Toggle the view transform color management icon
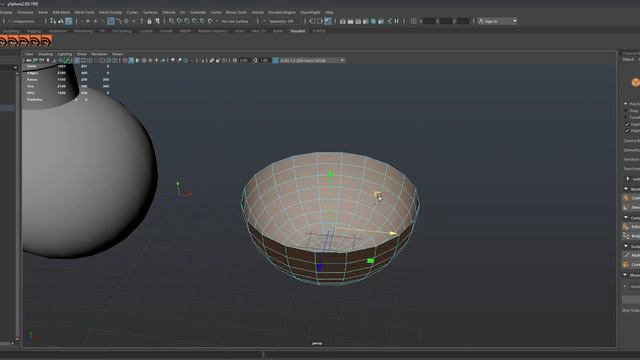This screenshot has width=640, height=360. [276, 60]
